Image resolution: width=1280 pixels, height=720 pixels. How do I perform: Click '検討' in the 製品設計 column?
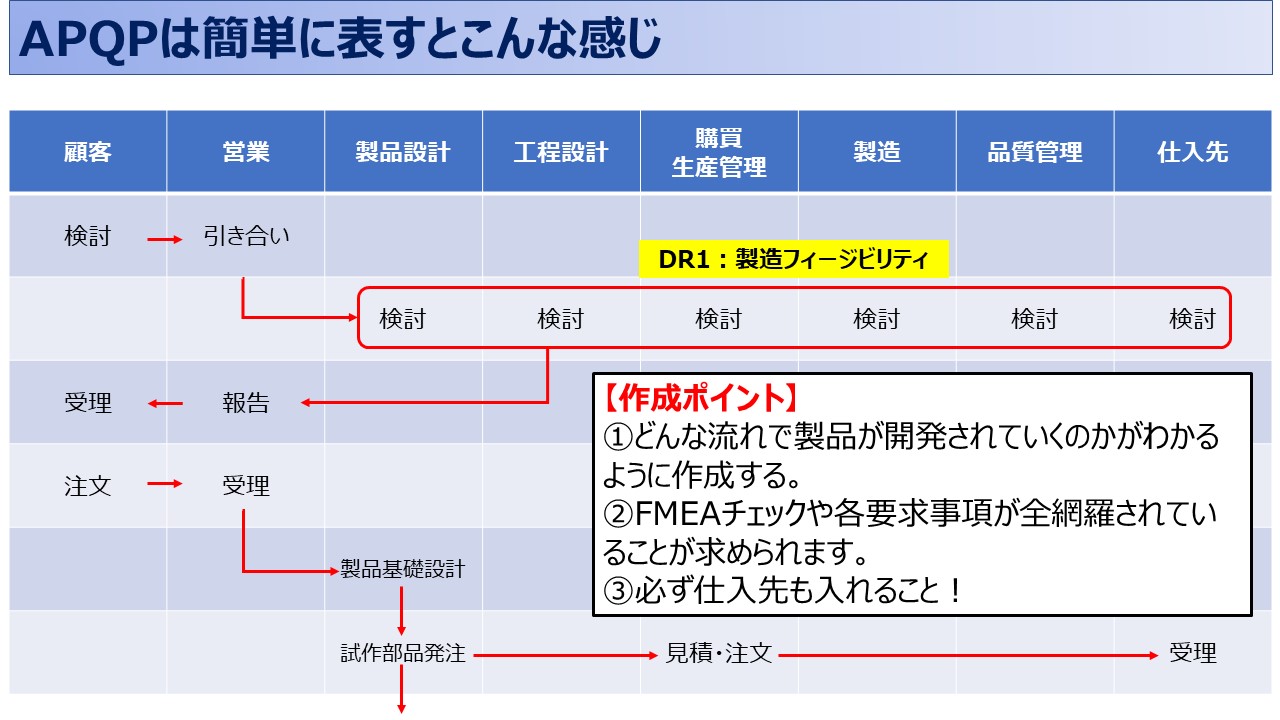pos(403,319)
